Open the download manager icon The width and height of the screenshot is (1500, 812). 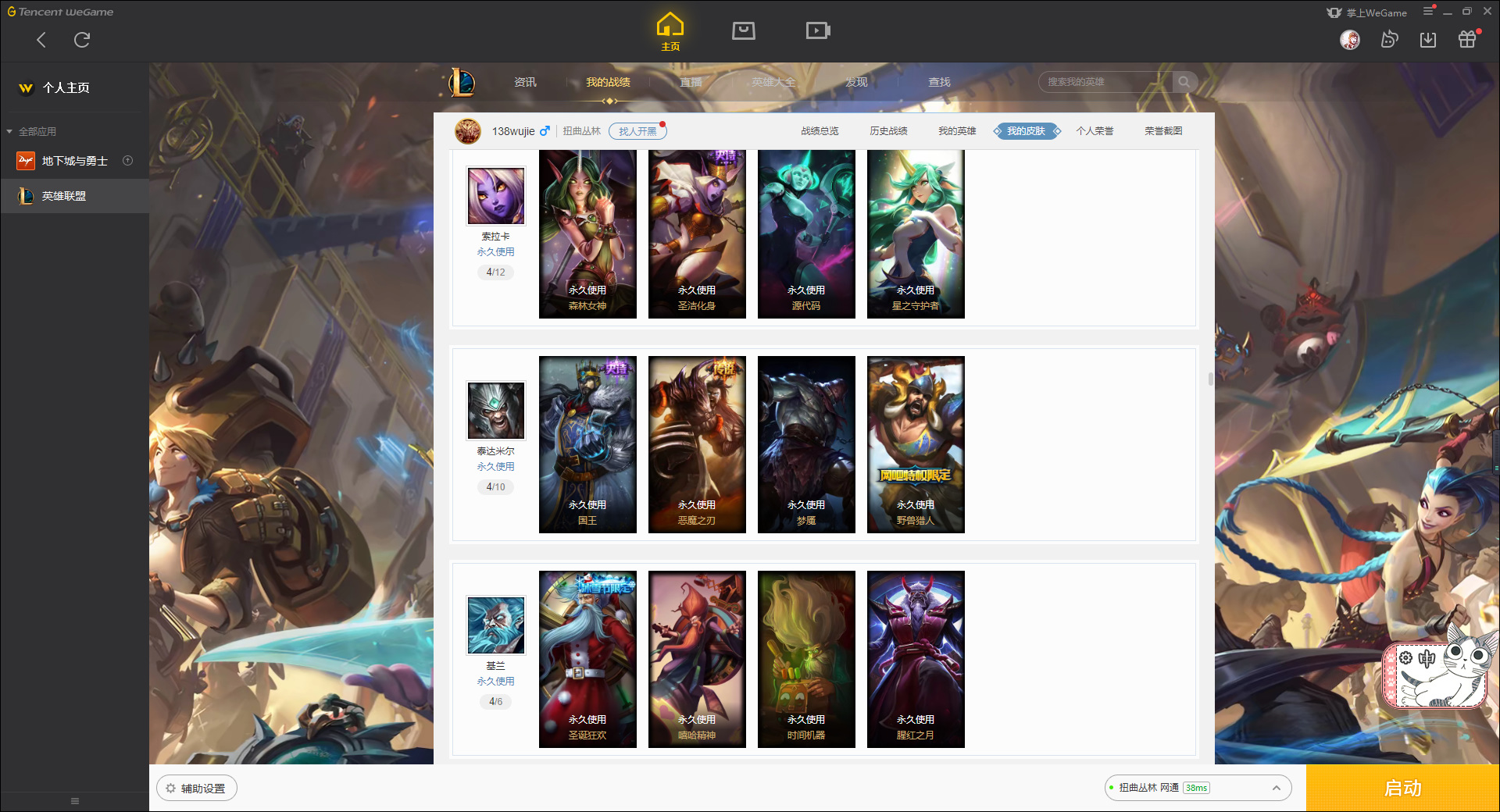1428,39
